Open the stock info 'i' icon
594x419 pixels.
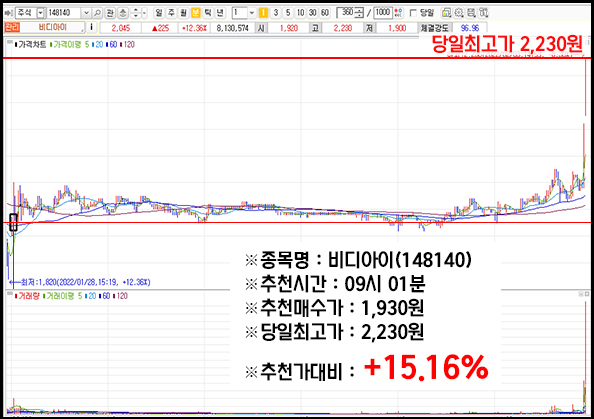tap(91, 27)
